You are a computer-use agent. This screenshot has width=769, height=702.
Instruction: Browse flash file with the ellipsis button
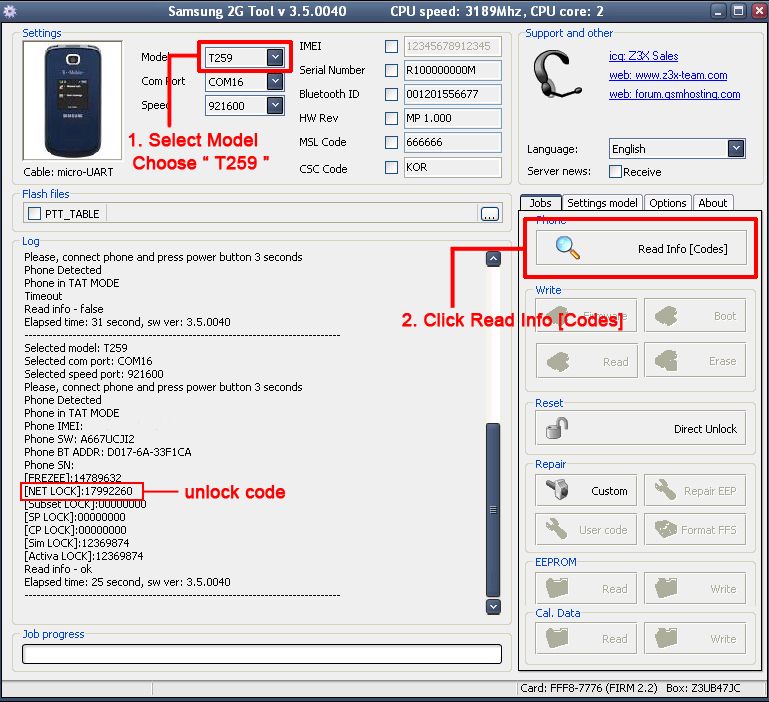[x=489, y=214]
